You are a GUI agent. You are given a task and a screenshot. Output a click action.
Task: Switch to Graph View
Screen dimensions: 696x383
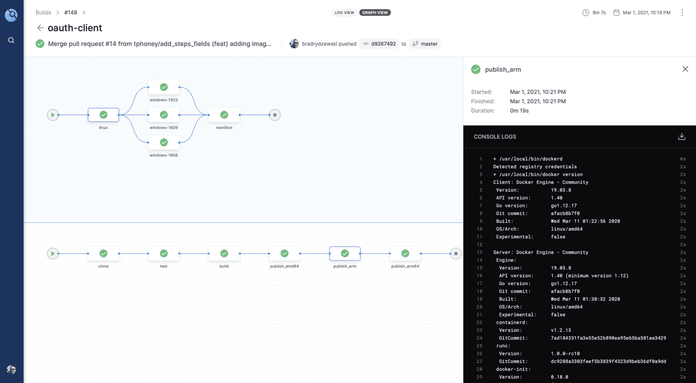pos(375,12)
